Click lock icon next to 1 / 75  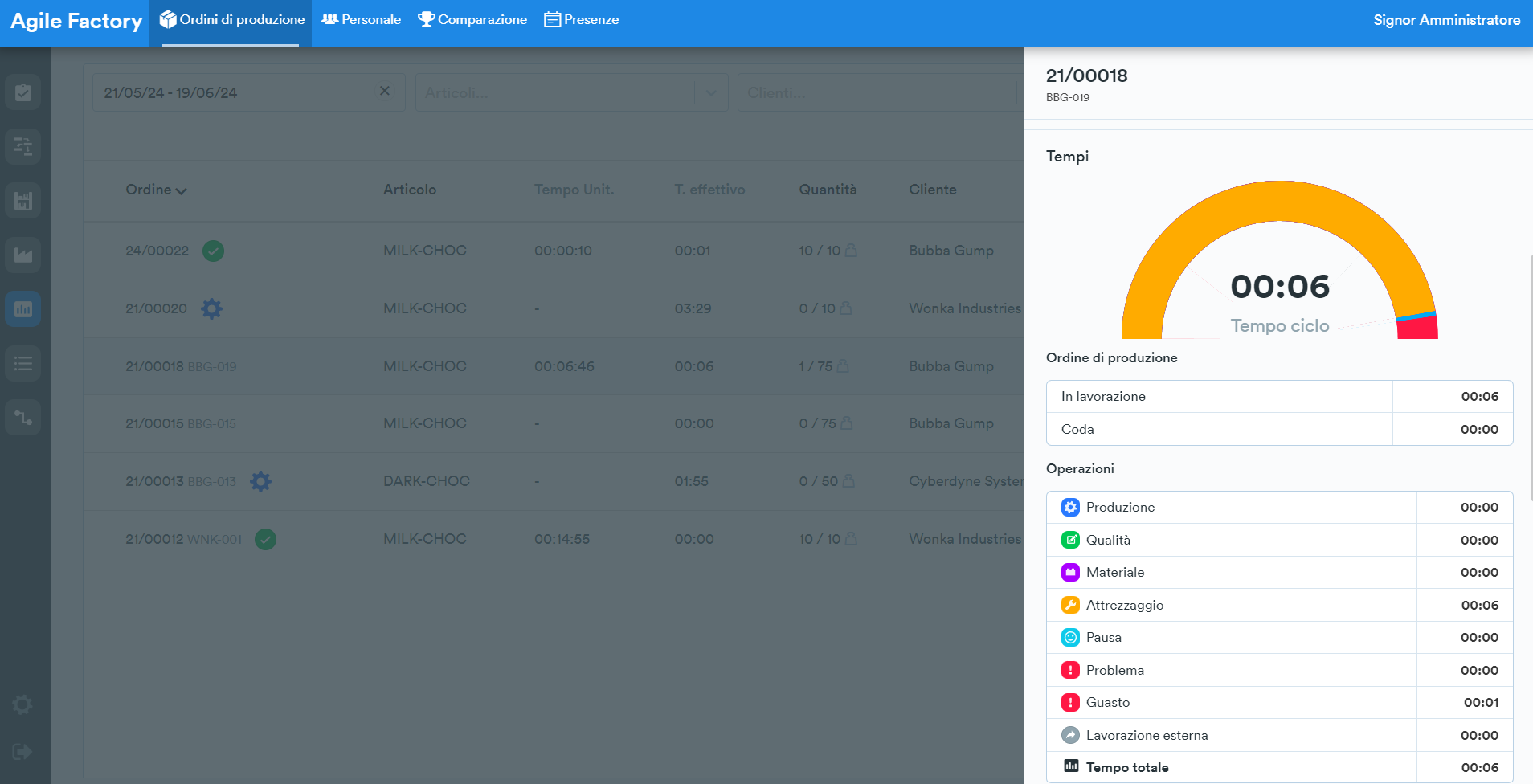[843, 365]
